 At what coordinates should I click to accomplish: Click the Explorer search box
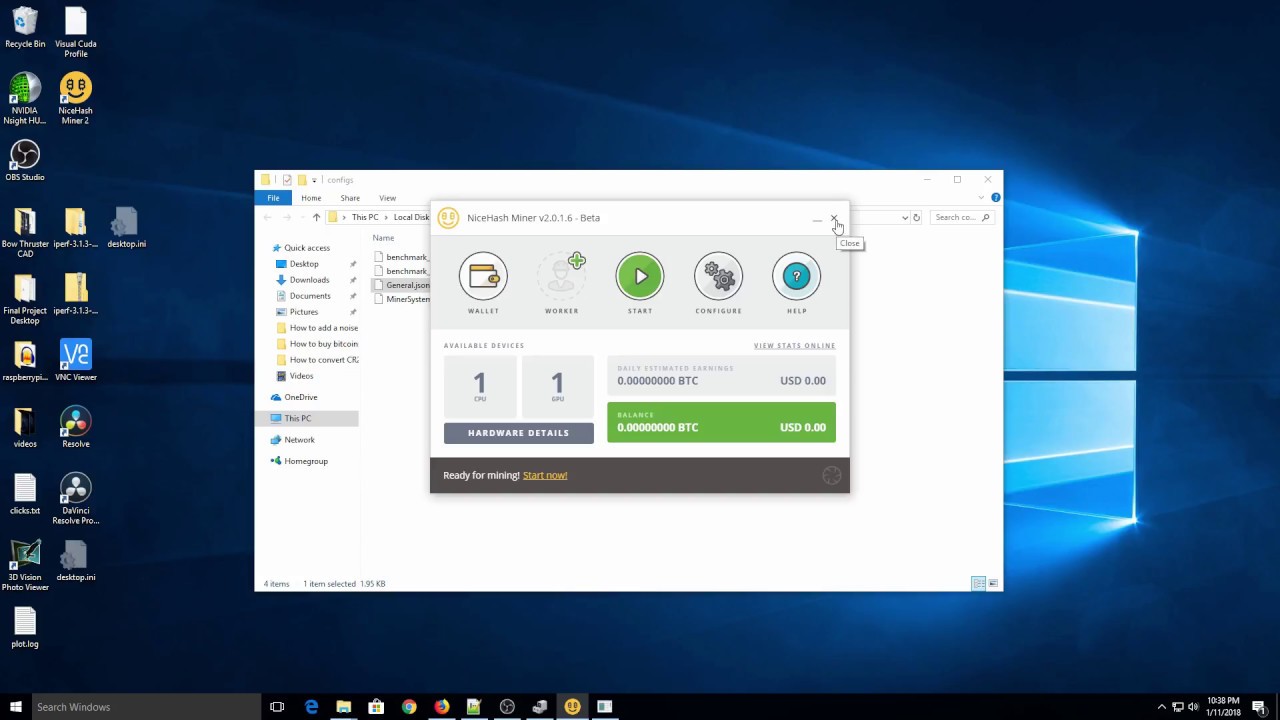pyautogui.click(x=962, y=217)
